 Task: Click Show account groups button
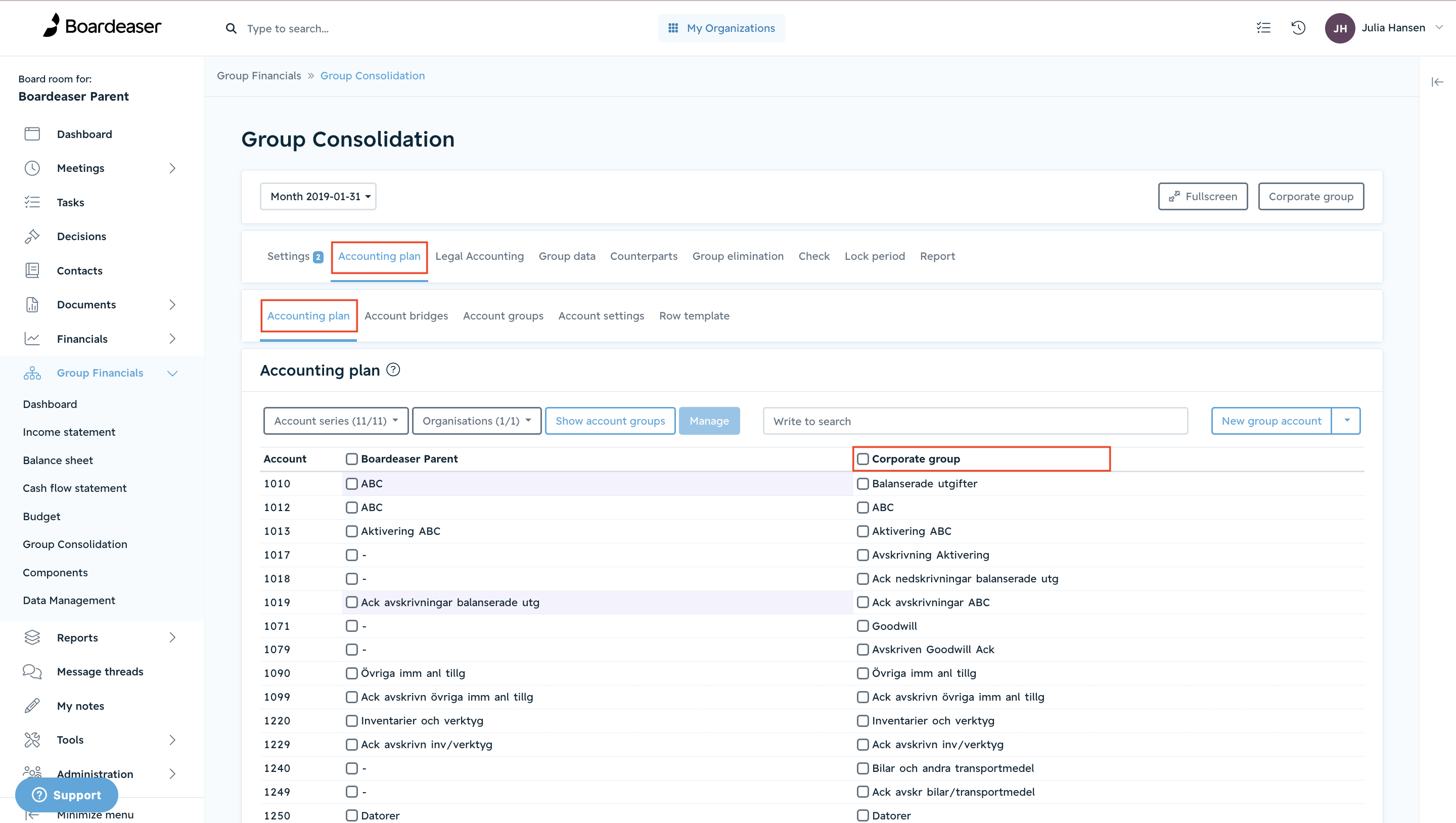[x=610, y=421]
